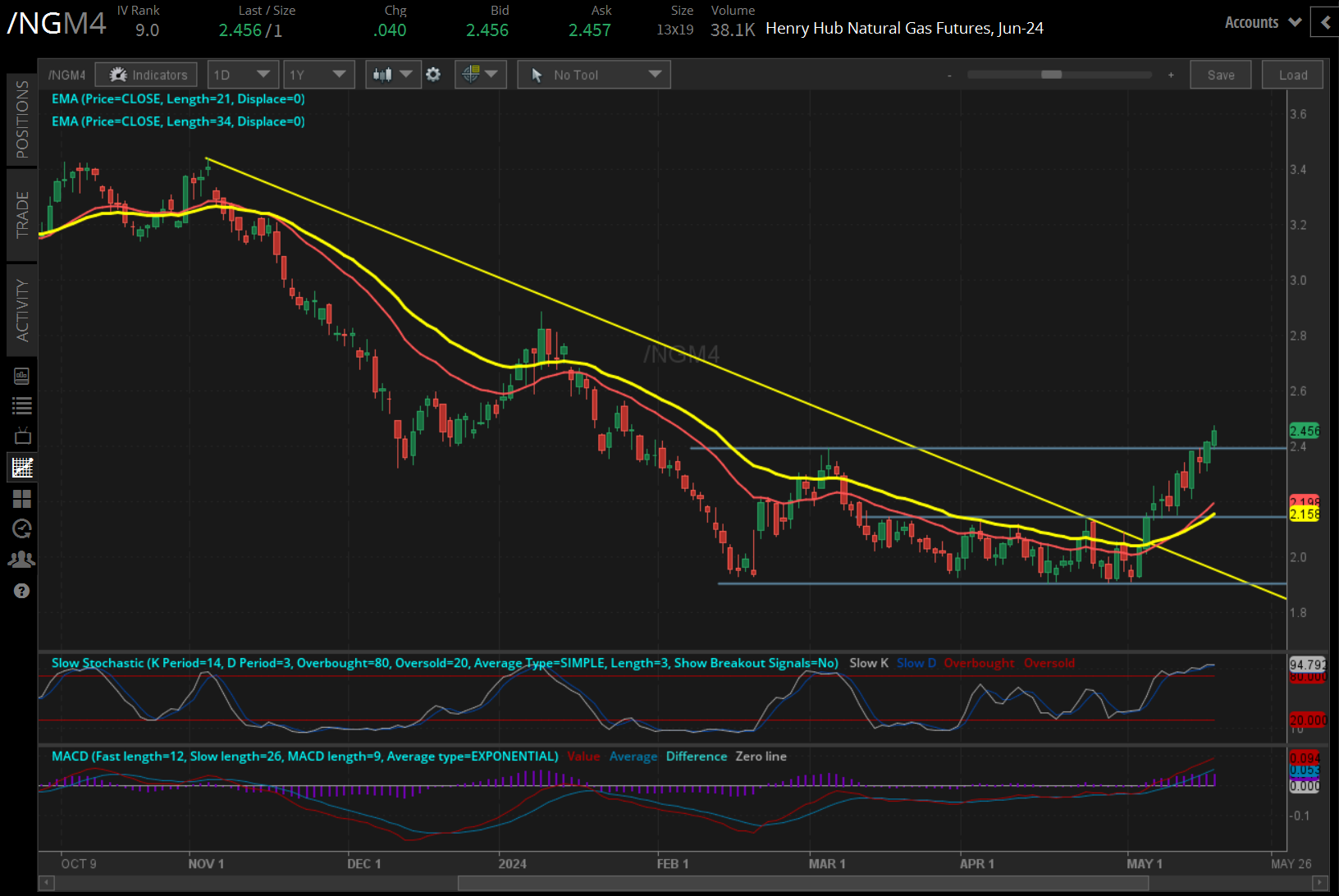Click the help question mark icon
Image resolution: width=1339 pixels, height=896 pixels.
pos(22,591)
